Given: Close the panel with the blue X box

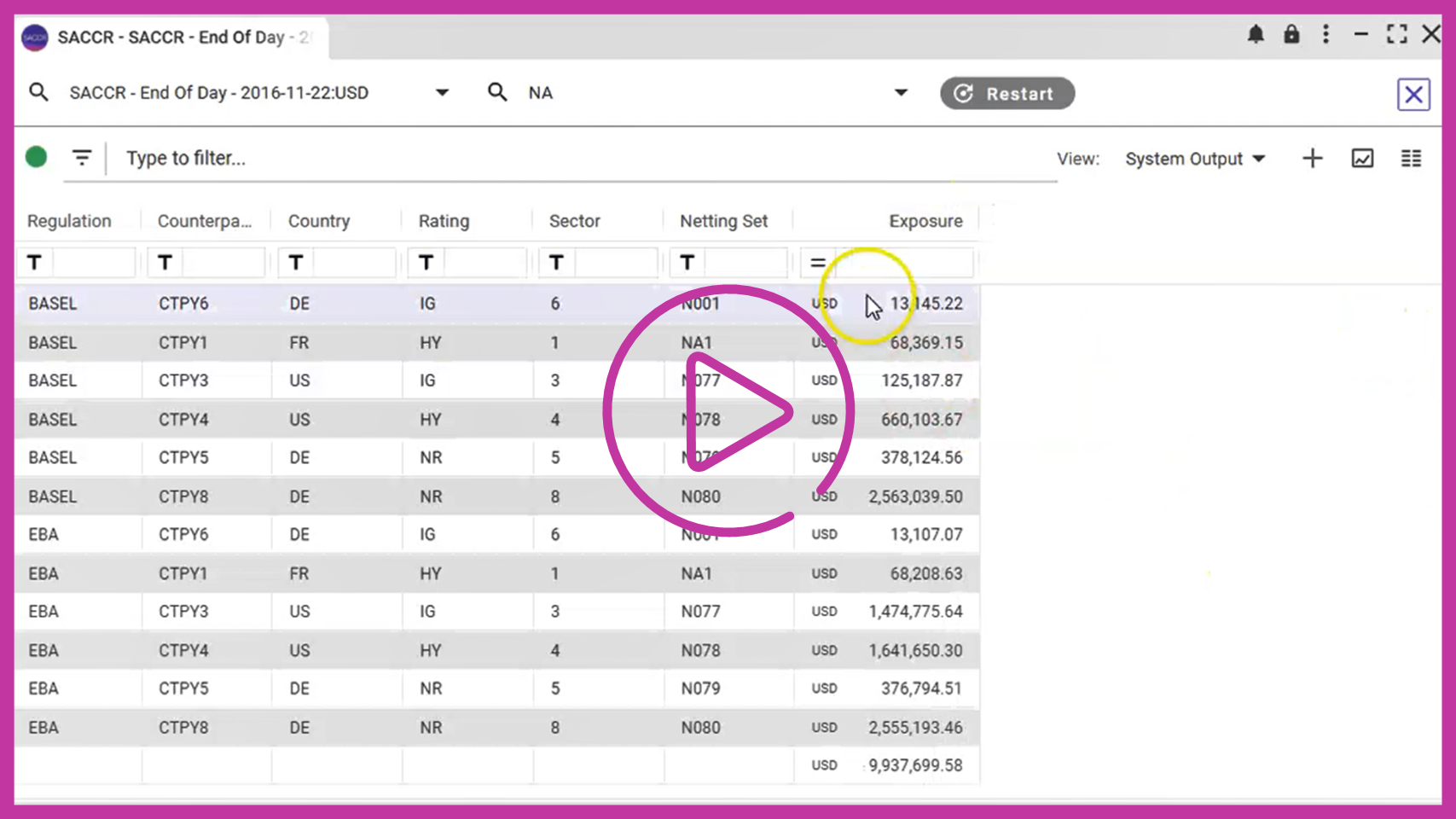Looking at the screenshot, I should [1413, 94].
